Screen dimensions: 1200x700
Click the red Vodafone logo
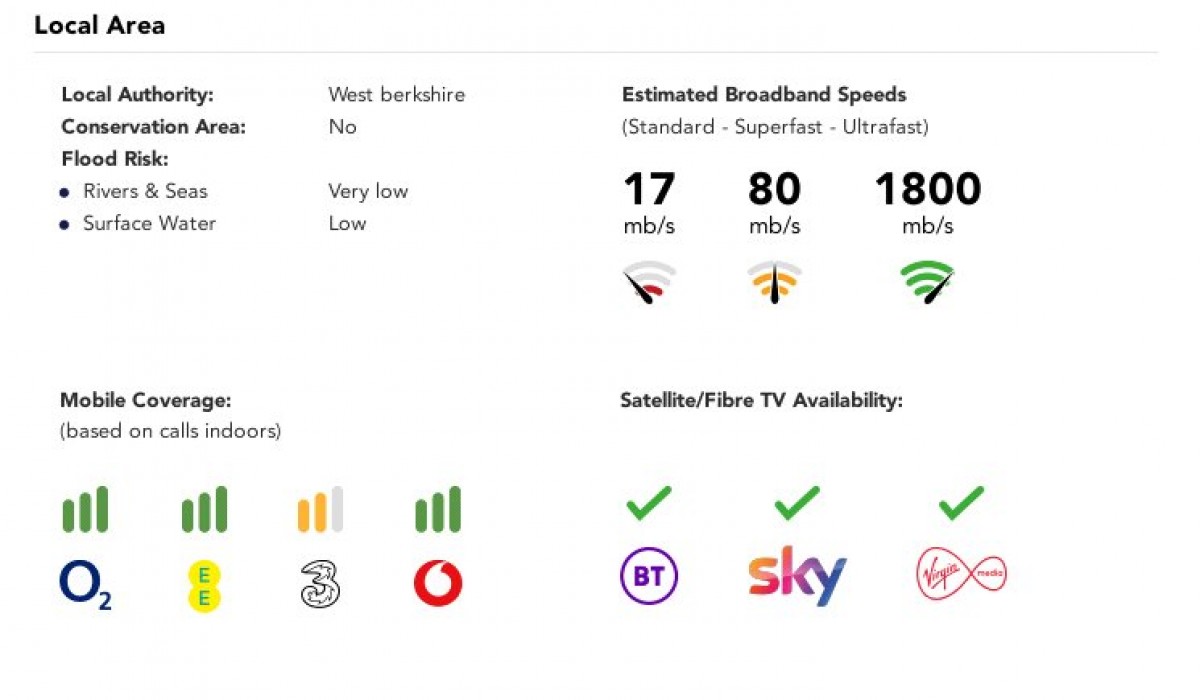pos(438,584)
